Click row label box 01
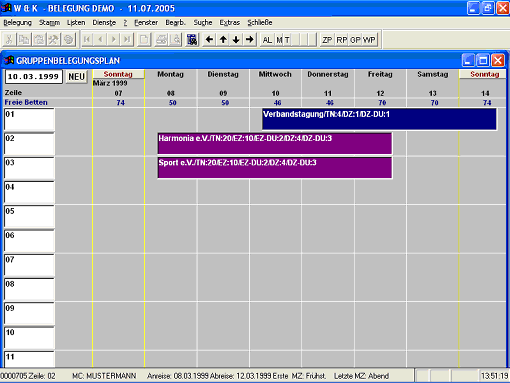This screenshot has height=383, width=510. [x=29, y=119]
